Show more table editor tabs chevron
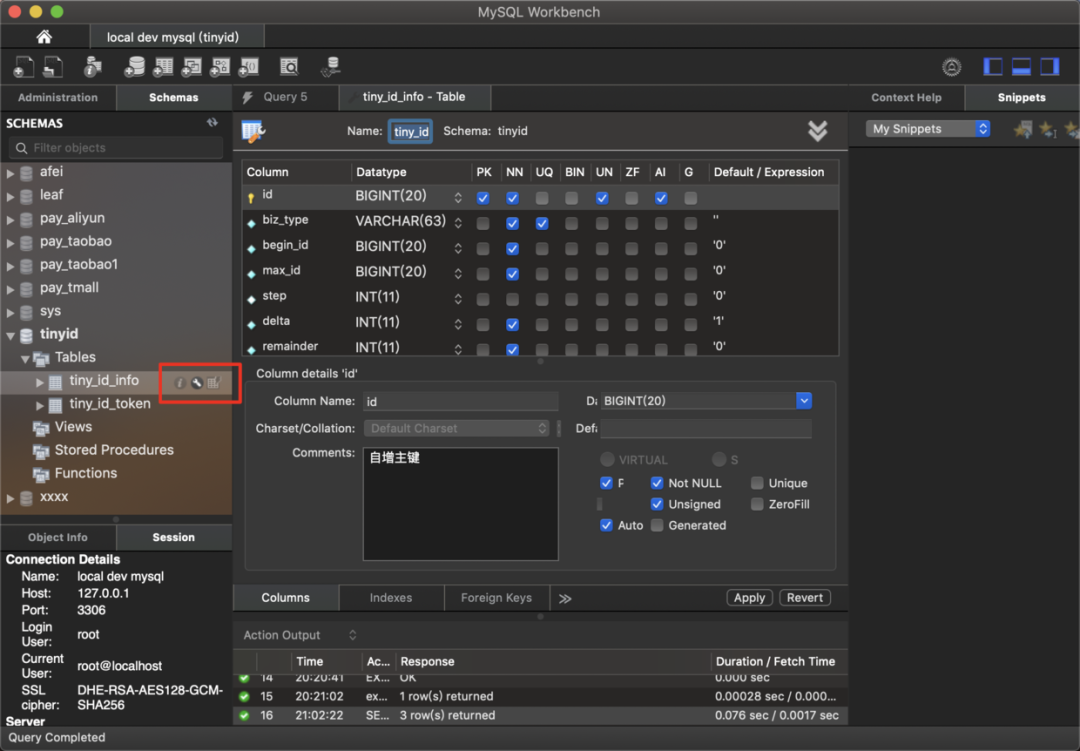This screenshot has width=1080, height=751. 565,598
